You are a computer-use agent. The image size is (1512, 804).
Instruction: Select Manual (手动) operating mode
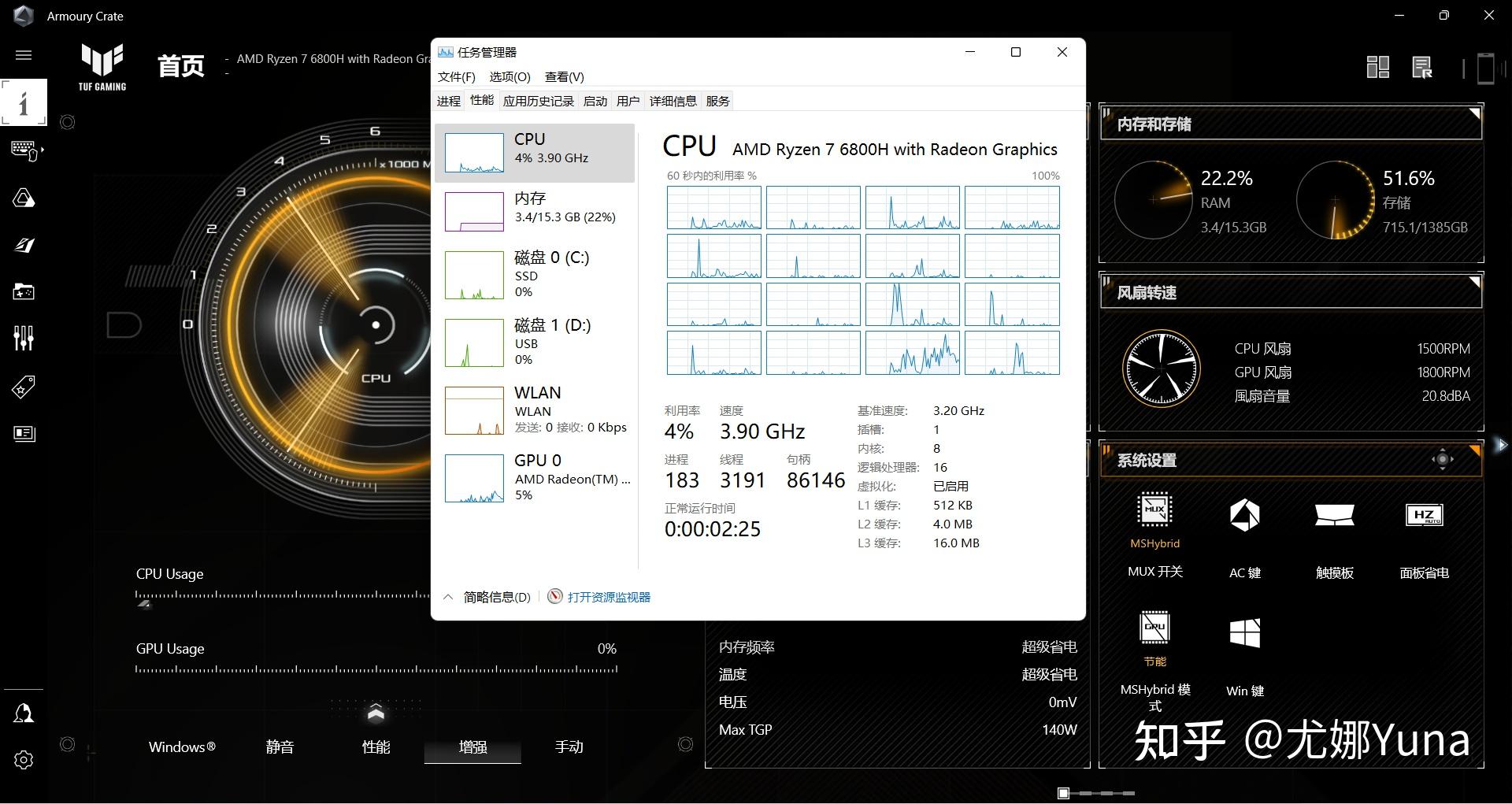click(x=569, y=747)
